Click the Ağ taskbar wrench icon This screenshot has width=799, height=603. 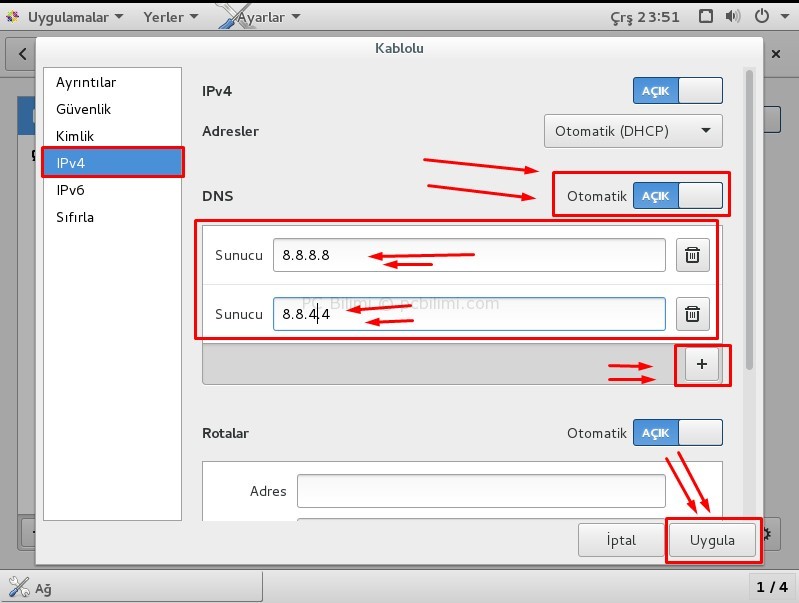(x=19, y=586)
